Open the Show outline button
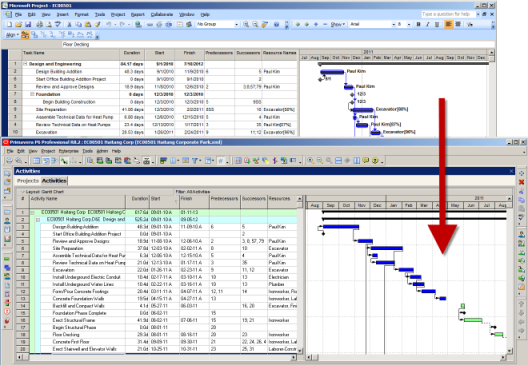 [x=337, y=24]
